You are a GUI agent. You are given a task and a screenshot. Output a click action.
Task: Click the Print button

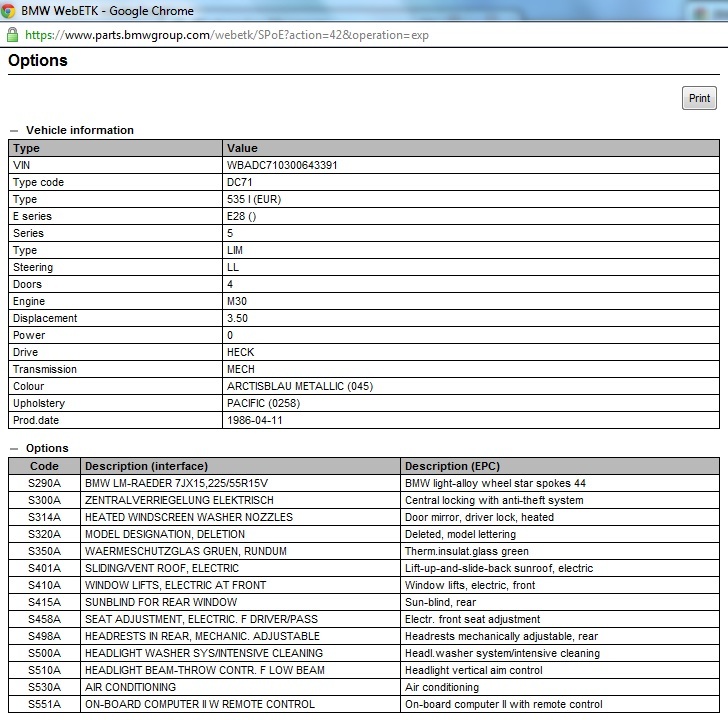point(699,98)
